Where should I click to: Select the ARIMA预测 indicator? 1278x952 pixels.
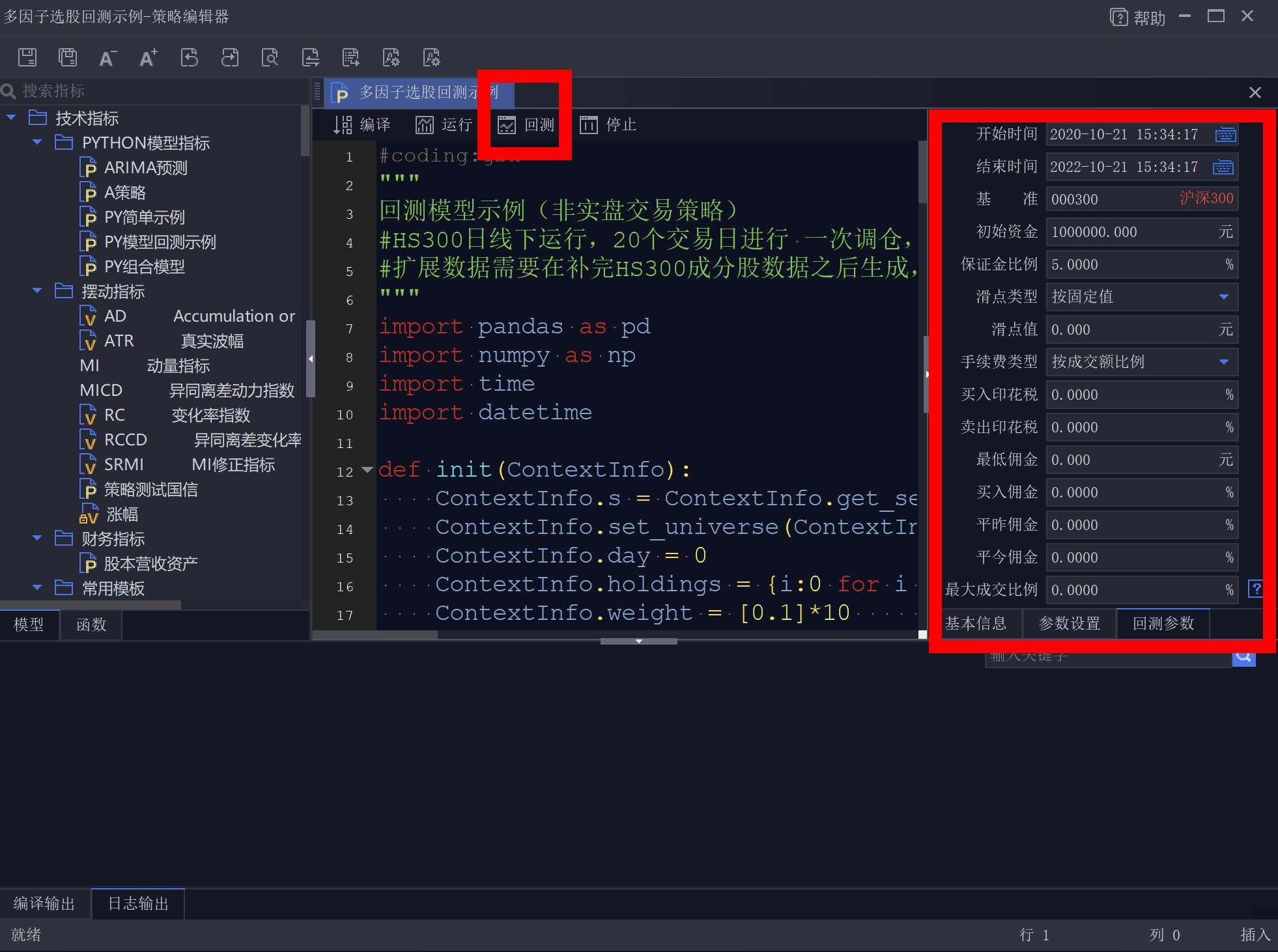[x=146, y=167]
